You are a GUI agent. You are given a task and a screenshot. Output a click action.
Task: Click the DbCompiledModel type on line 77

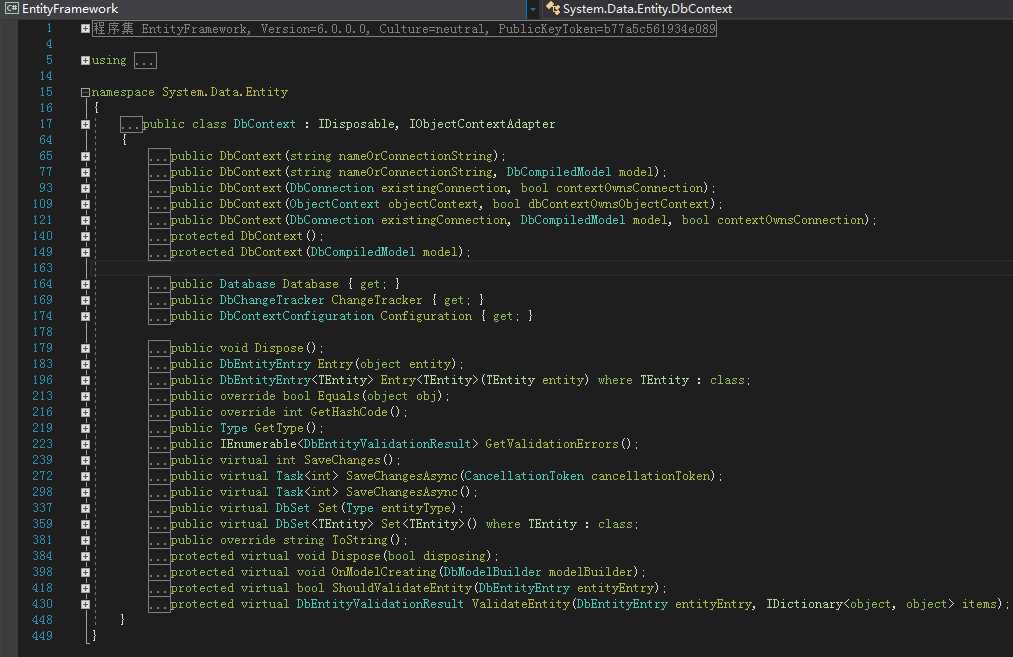click(x=558, y=172)
